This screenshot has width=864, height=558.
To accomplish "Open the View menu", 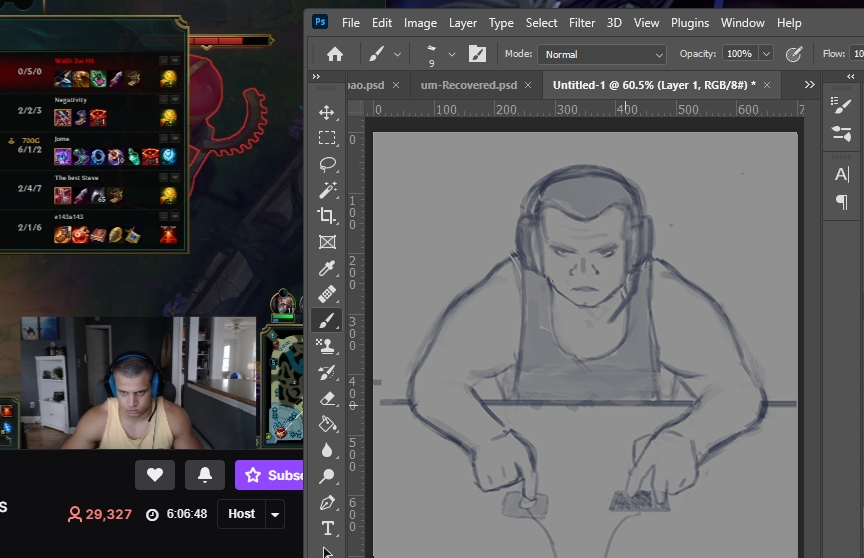I will pos(646,23).
